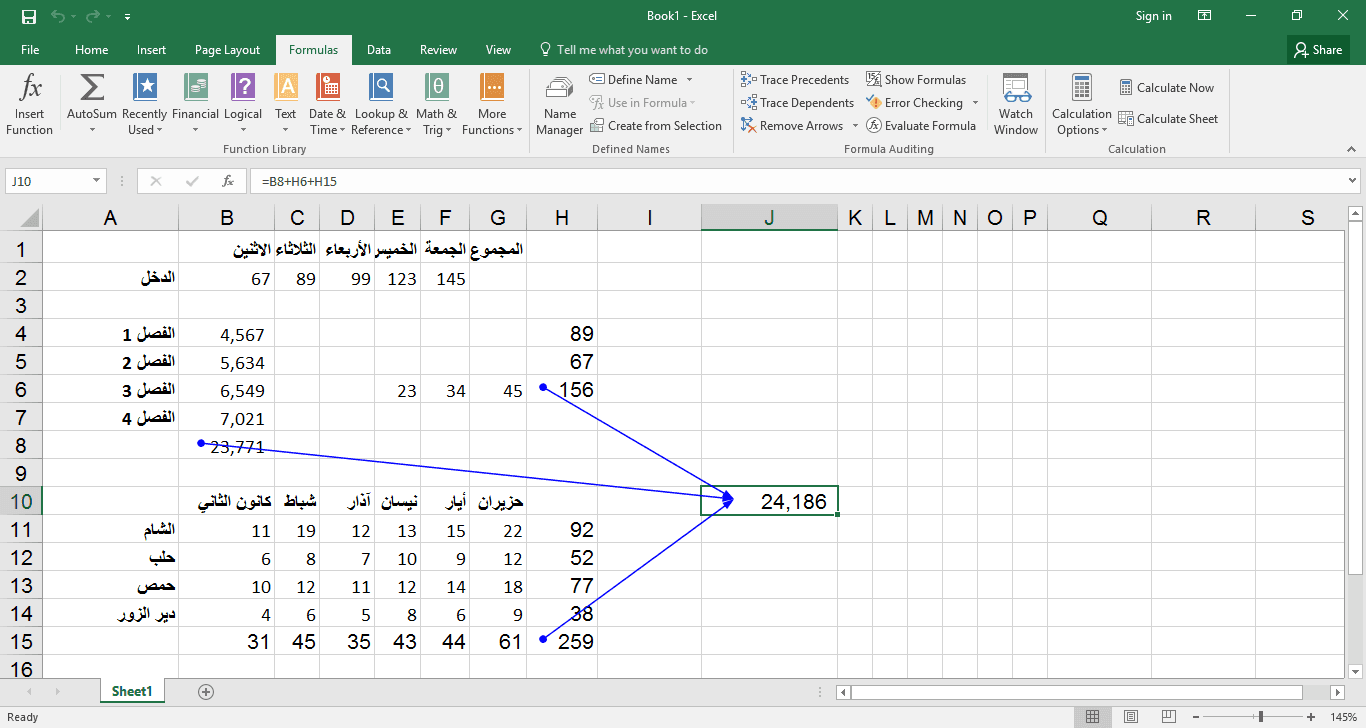
Task: Expand the Name Box dropdown
Action: 97,181
